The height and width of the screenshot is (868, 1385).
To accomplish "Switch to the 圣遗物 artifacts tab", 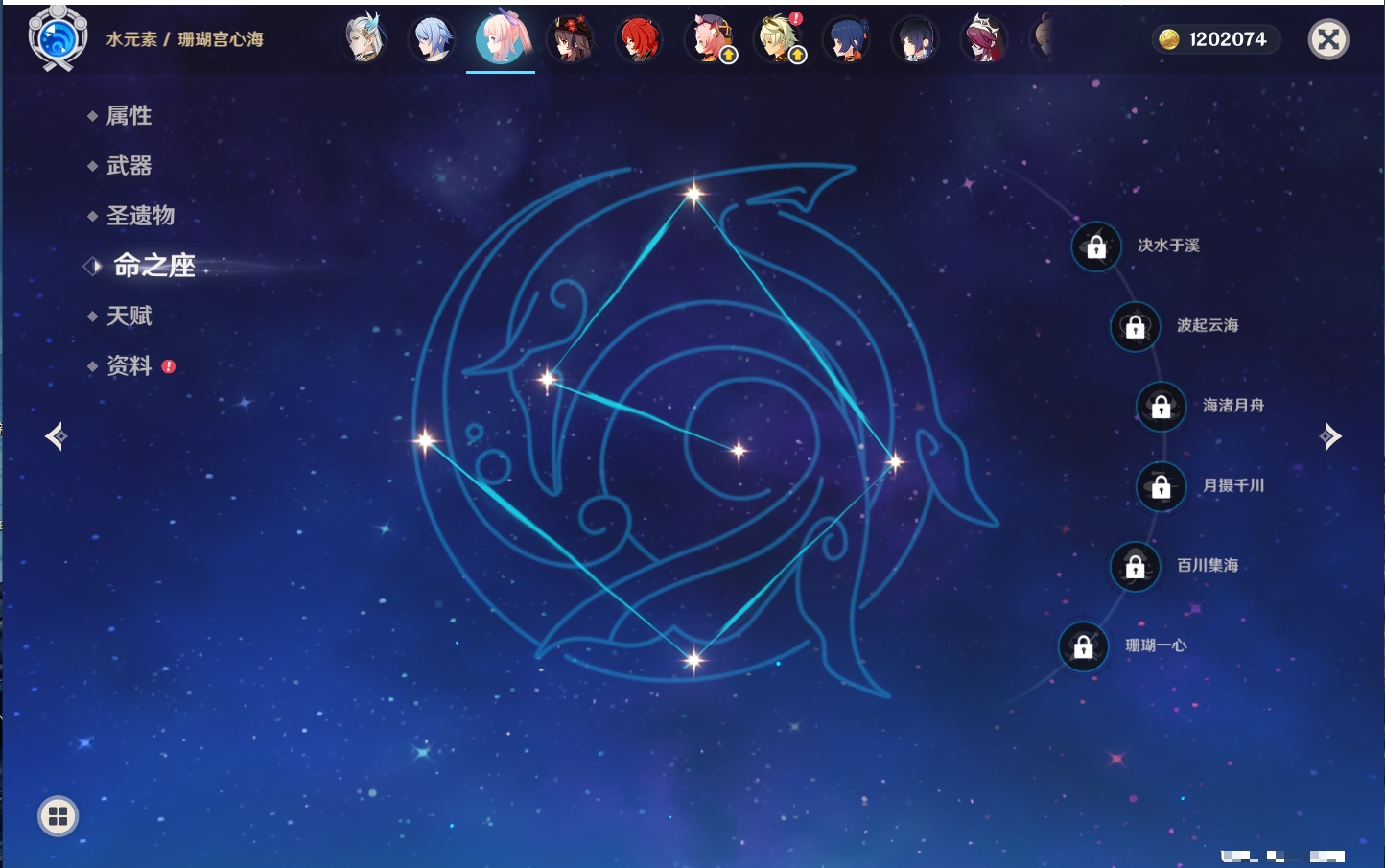I will tap(140, 216).
